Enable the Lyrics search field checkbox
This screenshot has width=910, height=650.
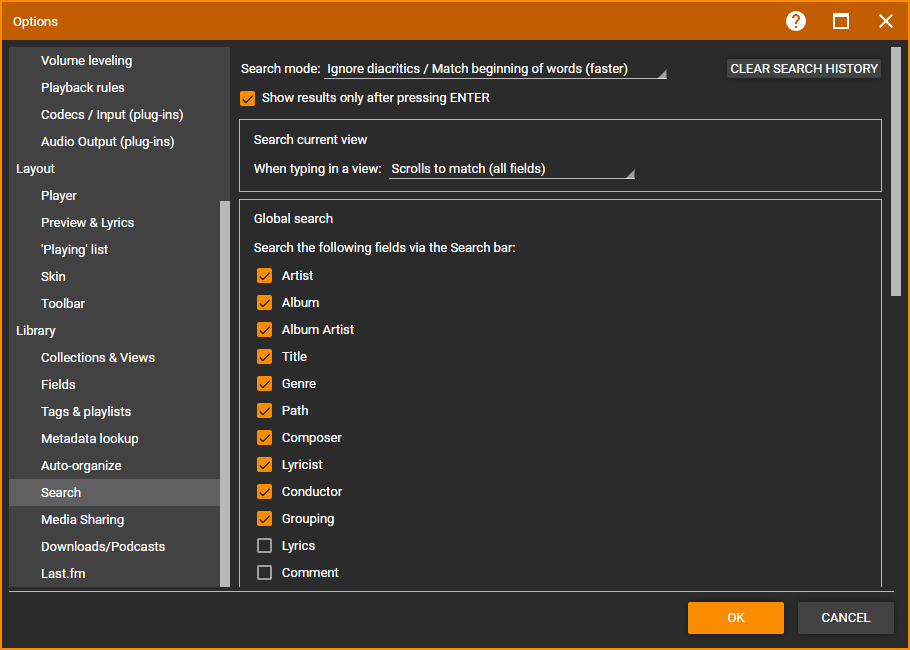(x=265, y=546)
